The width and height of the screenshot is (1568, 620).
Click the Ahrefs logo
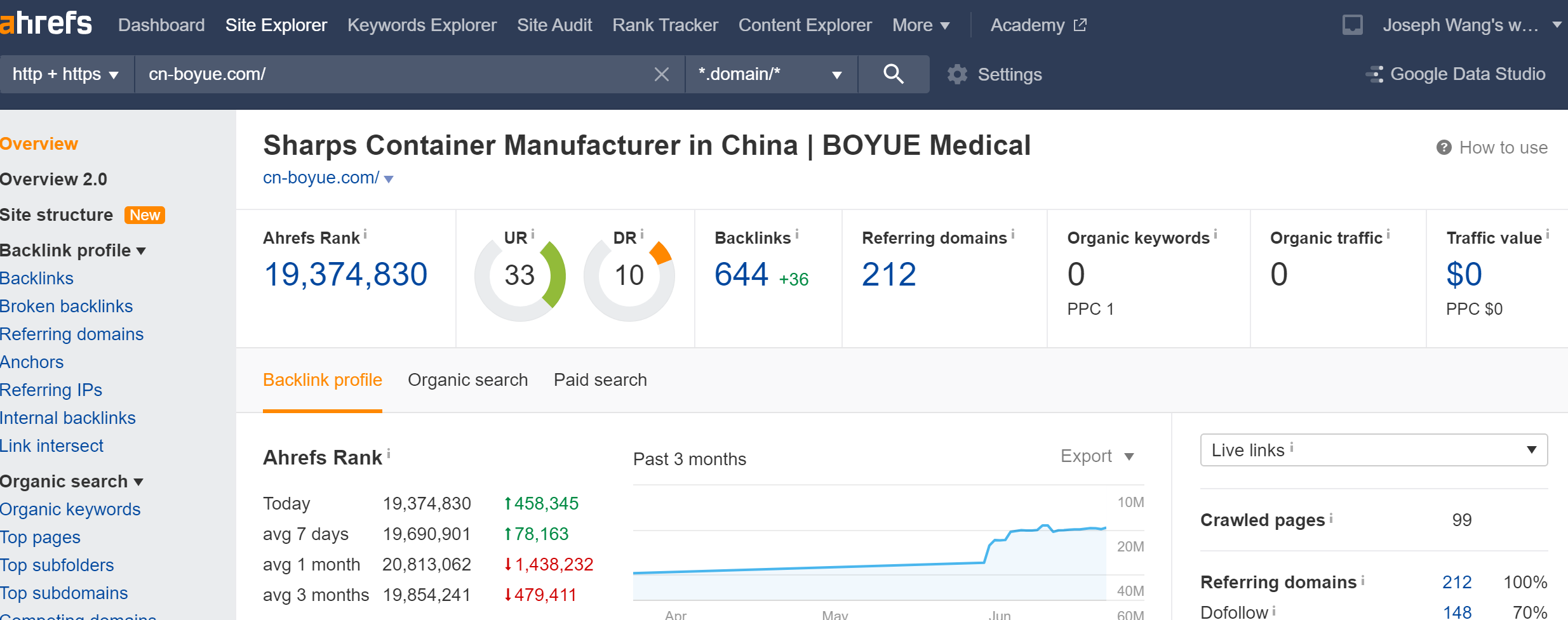point(46,23)
